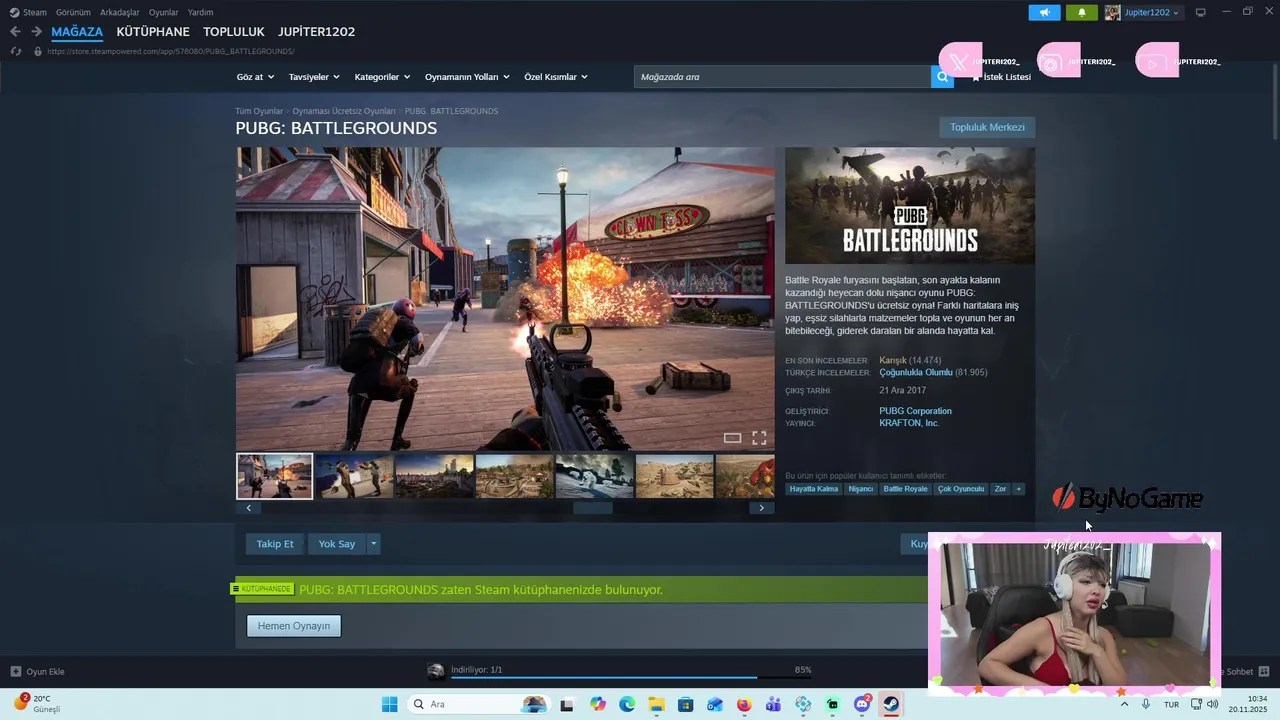Click the Zor tag
This screenshot has width=1280, height=720.
point(1000,489)
